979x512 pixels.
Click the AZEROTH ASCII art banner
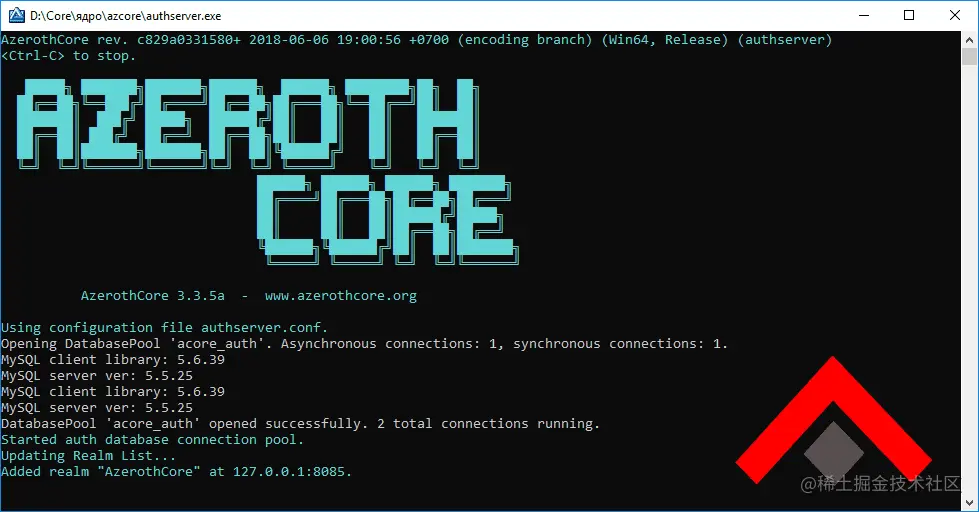248,124
